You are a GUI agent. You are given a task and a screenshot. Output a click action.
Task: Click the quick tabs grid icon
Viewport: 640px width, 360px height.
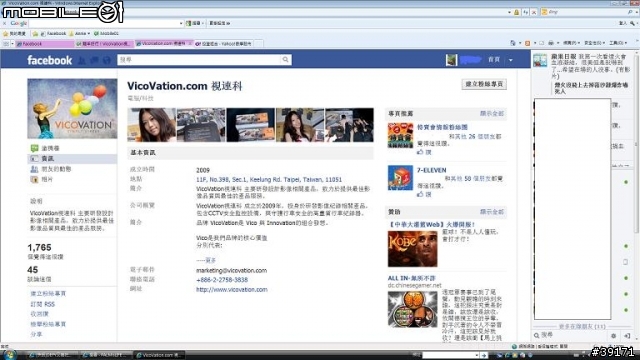6,43
